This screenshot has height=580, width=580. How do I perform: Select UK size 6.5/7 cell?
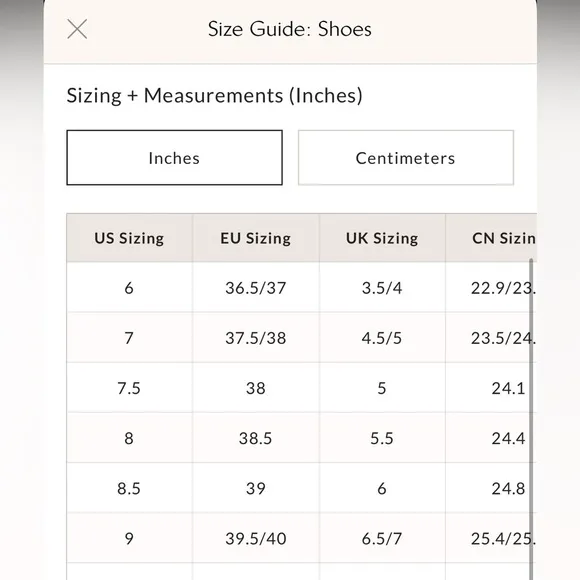point(382,538)
